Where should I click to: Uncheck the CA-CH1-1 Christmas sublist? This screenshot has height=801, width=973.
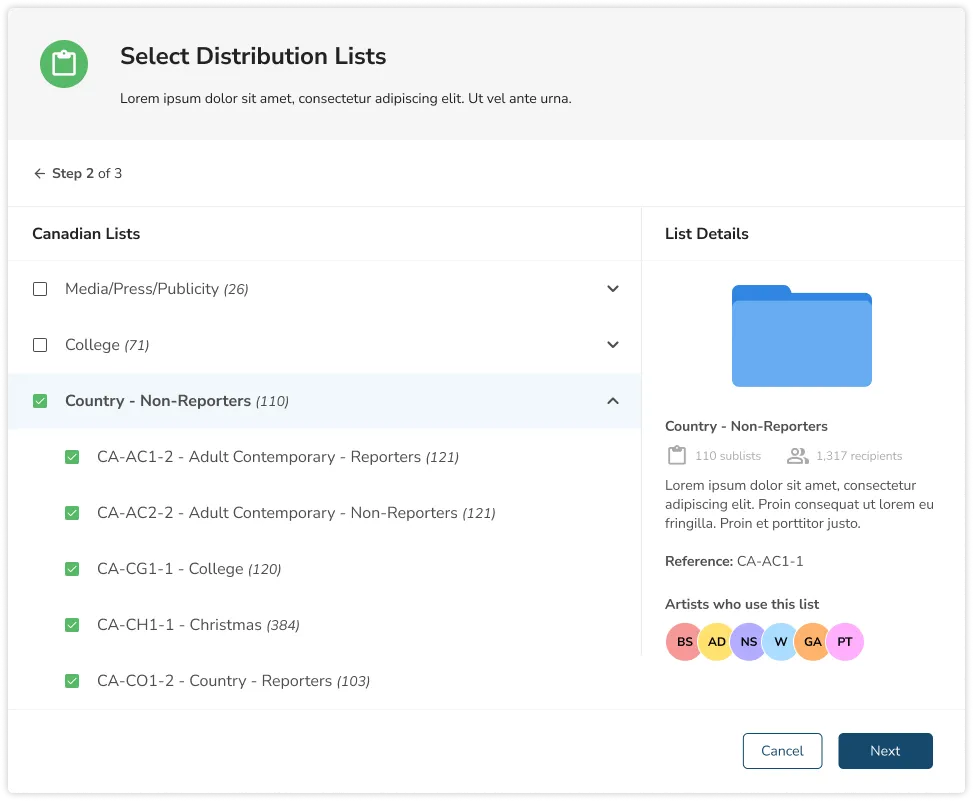(x=72, y=624)
